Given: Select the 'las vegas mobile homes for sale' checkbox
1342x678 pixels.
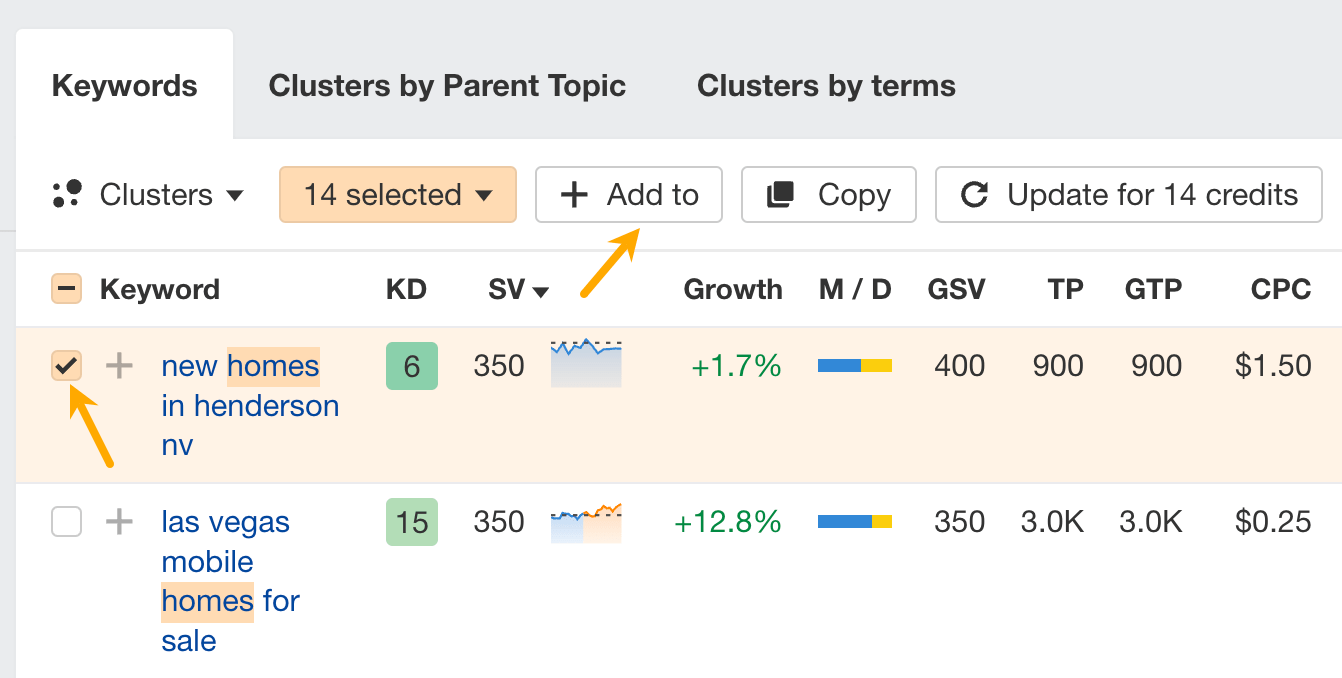Looking at the screenshot, I should (x=66, y=521).
